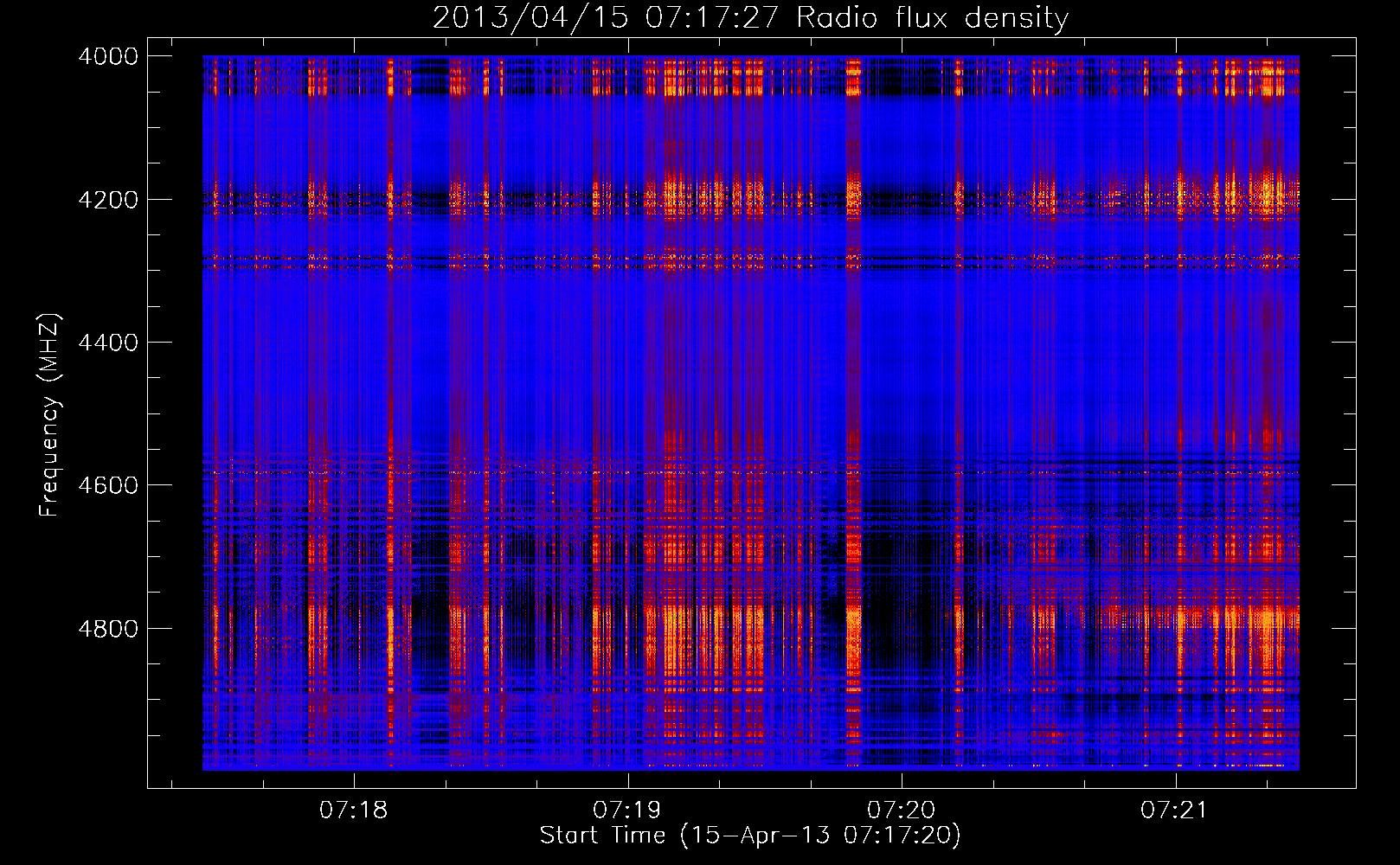Click the 4600 frequency tick label
The image size is (1400, 865).
tap(108, 485)
